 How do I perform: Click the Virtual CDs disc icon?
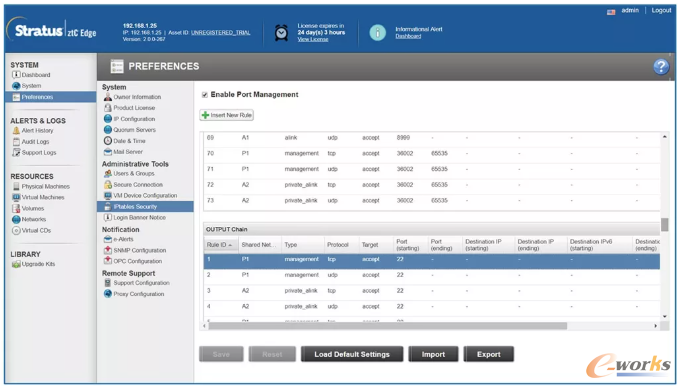tap(16, 230)
